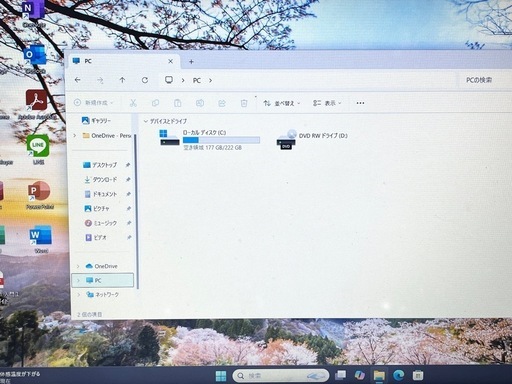The image size is (512, 384).
Task: Open the See more (three dots) menu
Action: point(360,103)
